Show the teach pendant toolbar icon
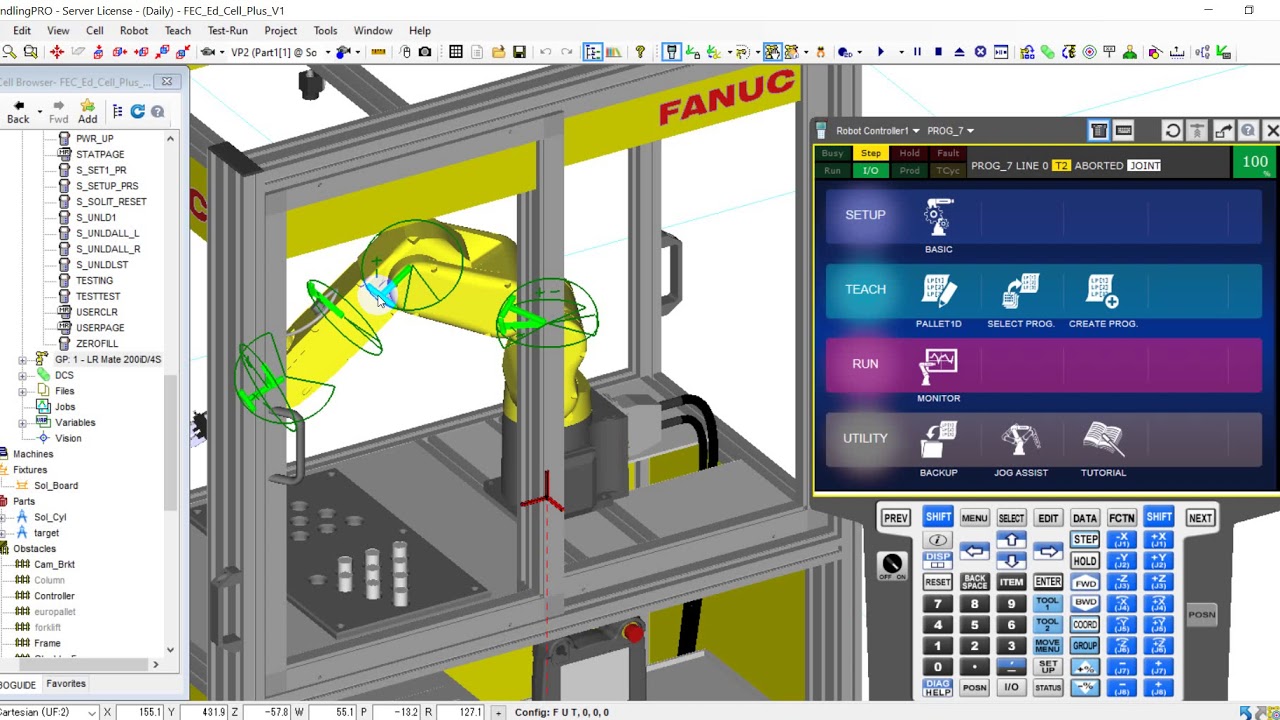1280x720 pixels. 671,52
